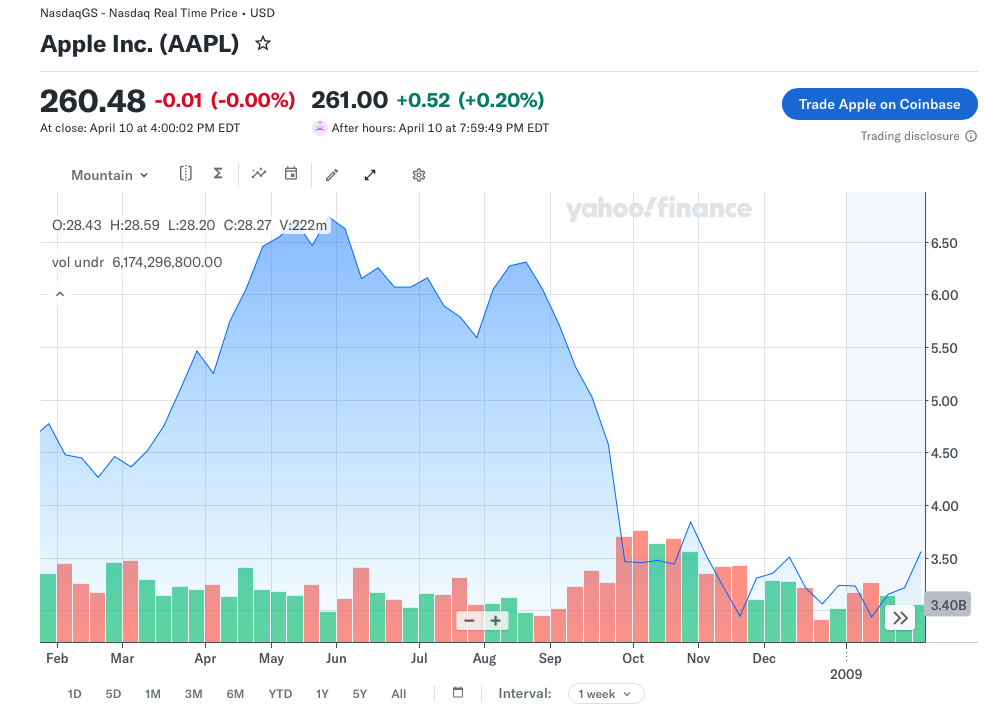Select the pencil drawing tool
The image size is (984, 727).
point(332,175)
